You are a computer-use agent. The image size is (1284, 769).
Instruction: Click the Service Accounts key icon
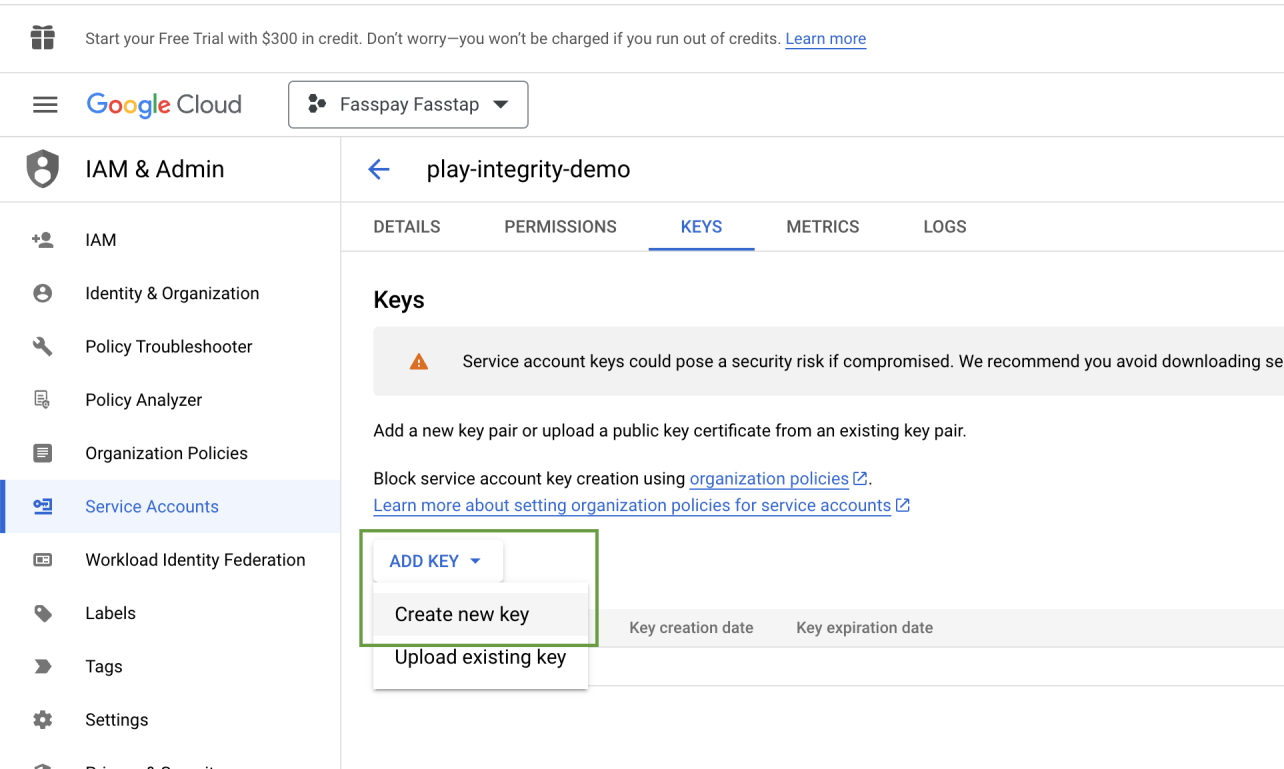(42, 506)
